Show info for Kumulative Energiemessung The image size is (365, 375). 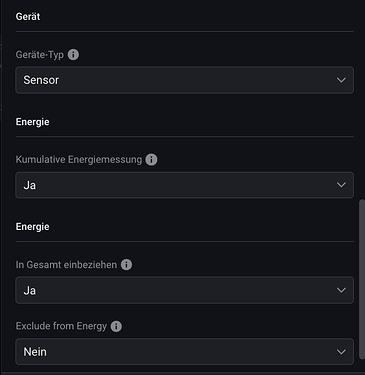(151, 160)
